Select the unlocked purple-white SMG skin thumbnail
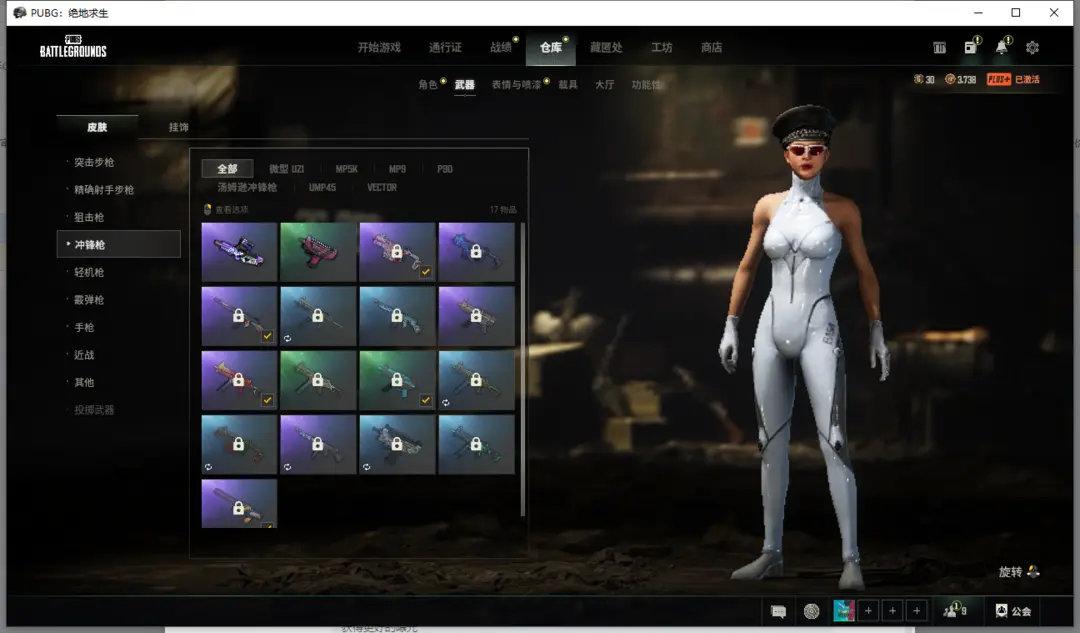 239,252
